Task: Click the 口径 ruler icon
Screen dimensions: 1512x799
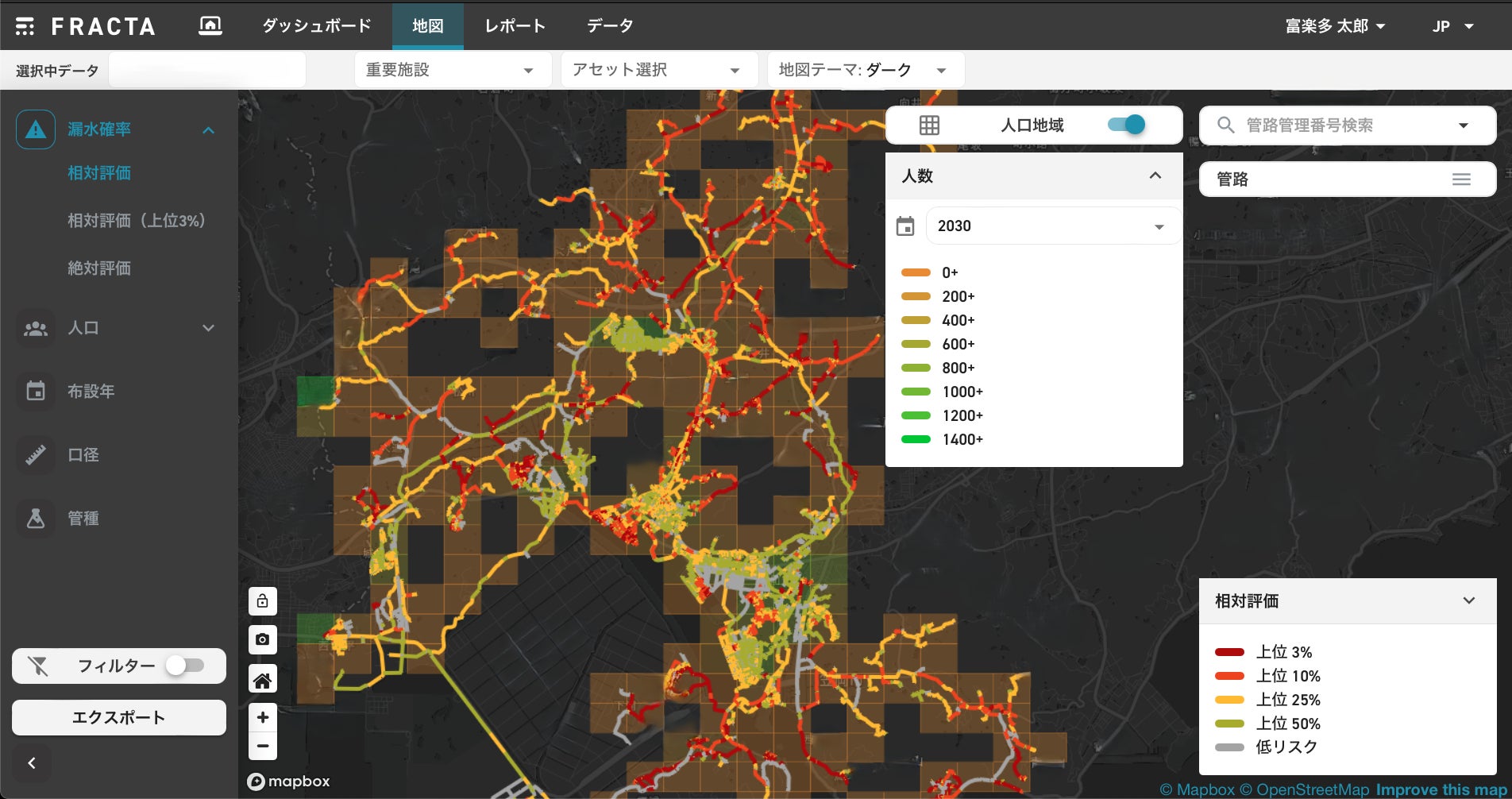Action: tap(36, 454)
